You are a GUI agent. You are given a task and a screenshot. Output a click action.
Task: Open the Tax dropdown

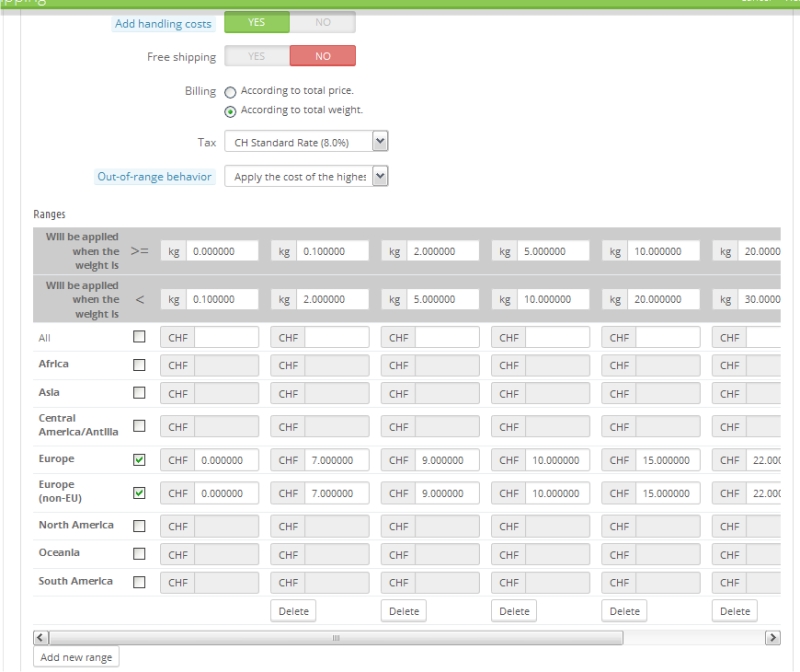[306, 142]
